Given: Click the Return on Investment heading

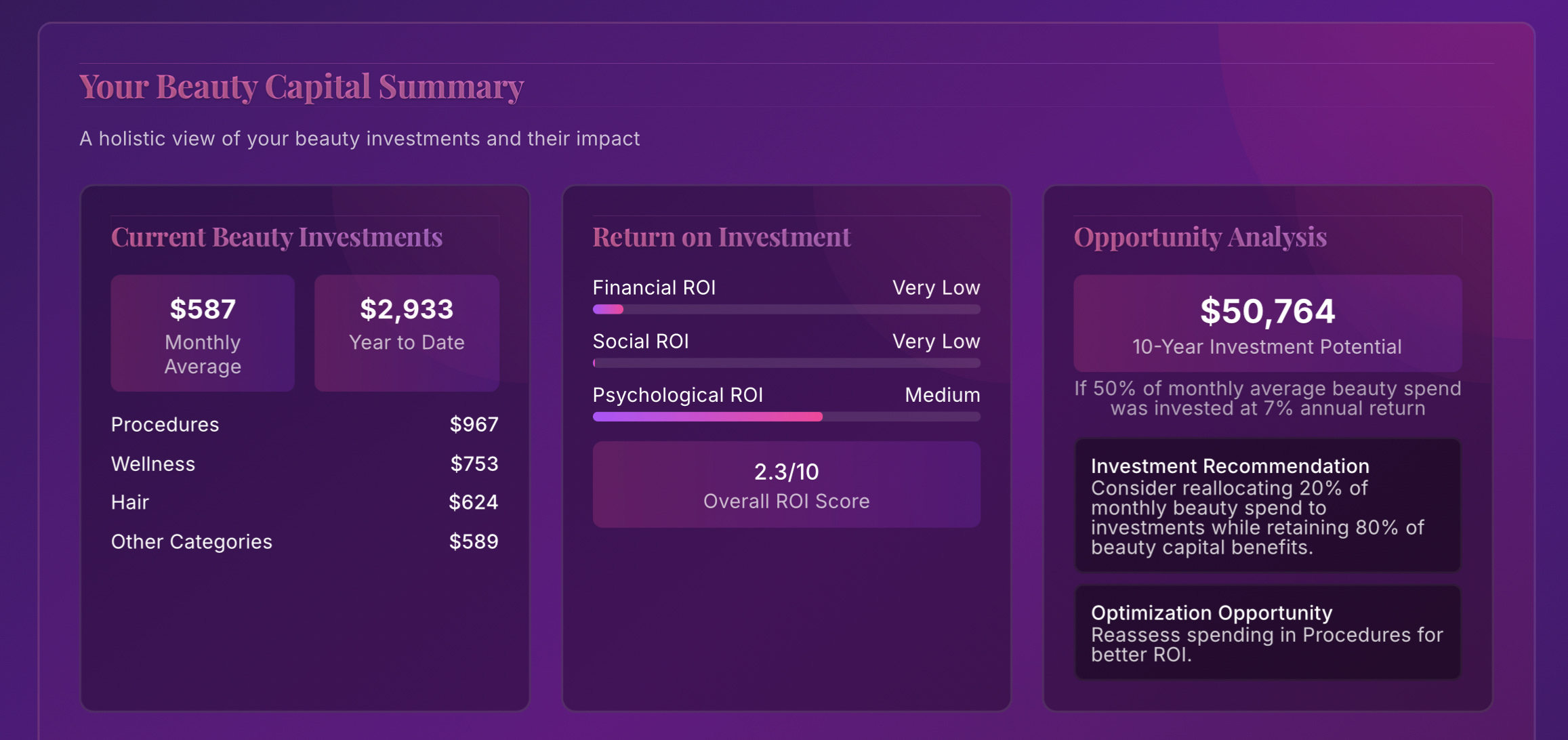Looking at the screenshot, I should [721, 237].
